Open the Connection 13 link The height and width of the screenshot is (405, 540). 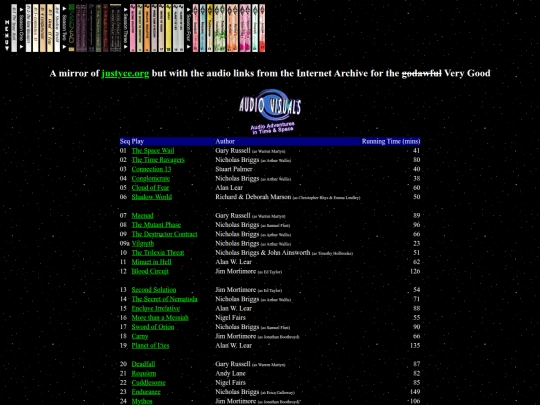[151, 169]
